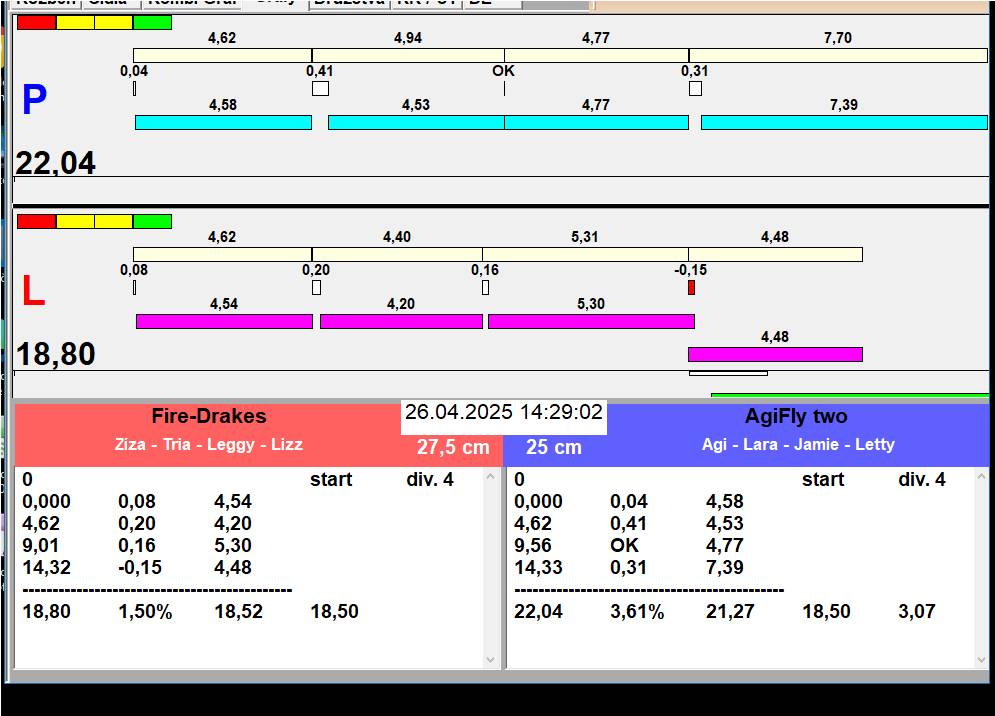Click the red L lane letter
This screenshot has width=995, height=716.
[33, 291]
